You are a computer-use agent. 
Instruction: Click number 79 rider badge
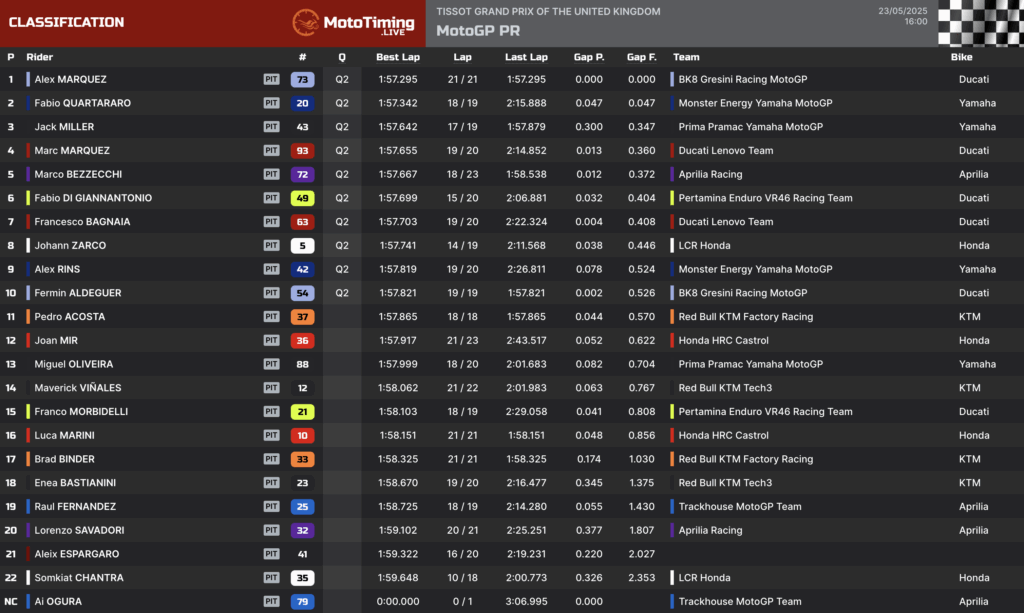[302, 601]
